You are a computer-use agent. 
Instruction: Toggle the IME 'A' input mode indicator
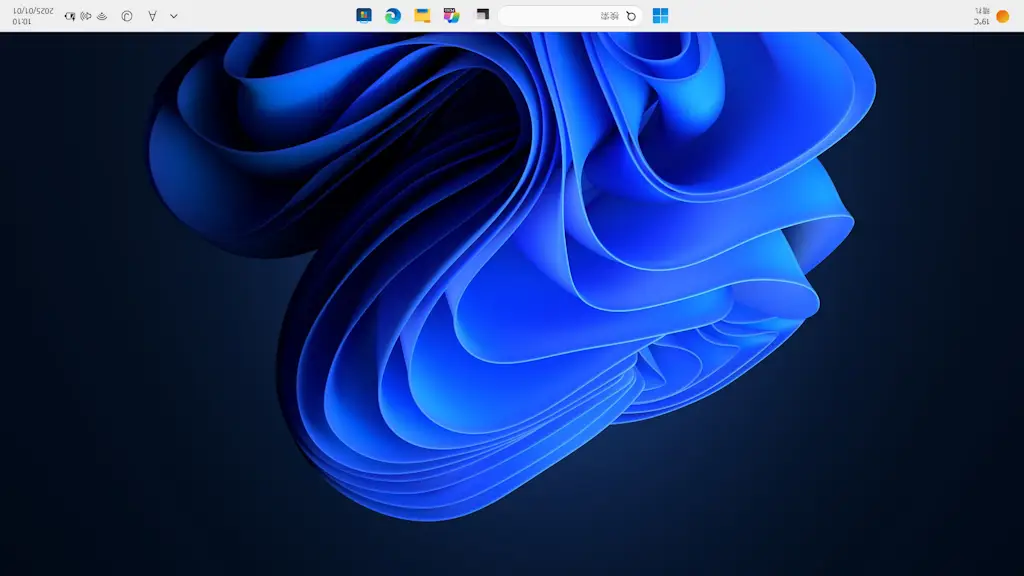click(x=152, y=16)
